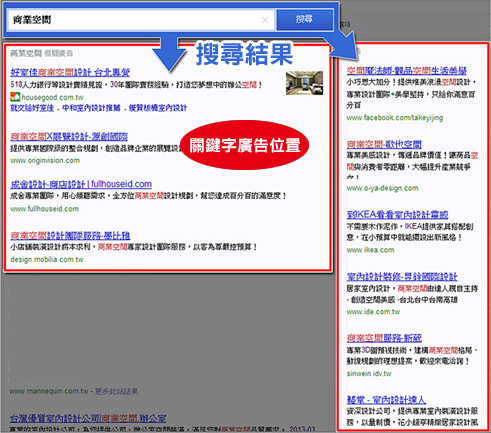The width and height of the screenshot is (491, 433).
Task: Clear the search box with the X
Action: [265, 20]
